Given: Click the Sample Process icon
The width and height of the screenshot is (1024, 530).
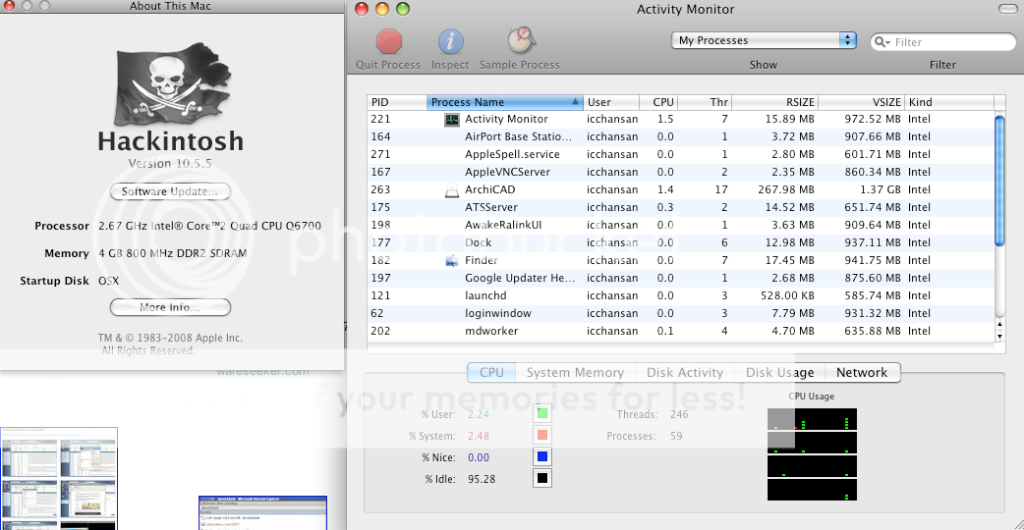Looking at the screenshot, I should [x=521, y=41].
